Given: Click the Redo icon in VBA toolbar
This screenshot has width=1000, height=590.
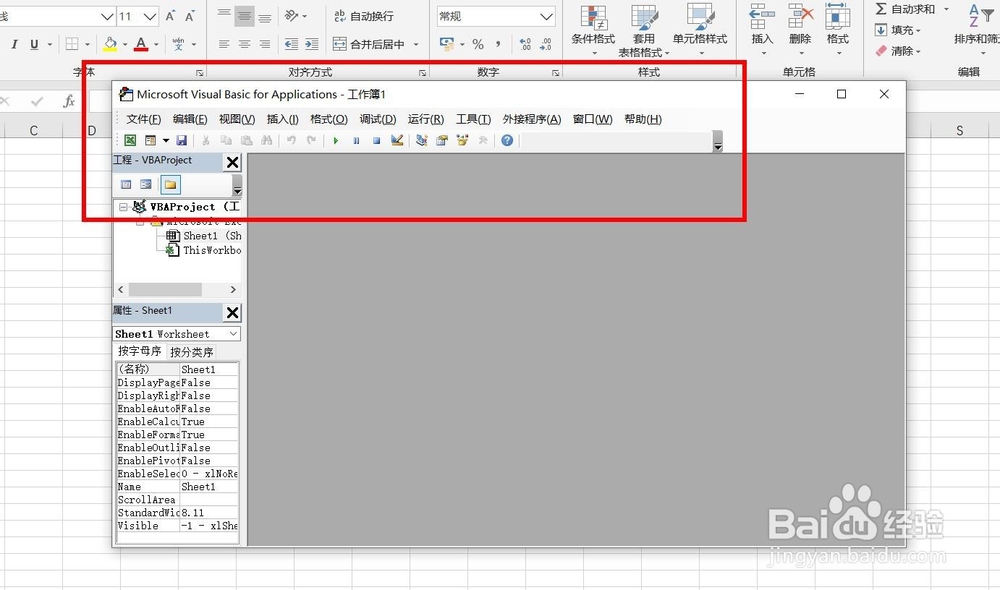Looking at the screenshot, I should (x=311, y=140).
